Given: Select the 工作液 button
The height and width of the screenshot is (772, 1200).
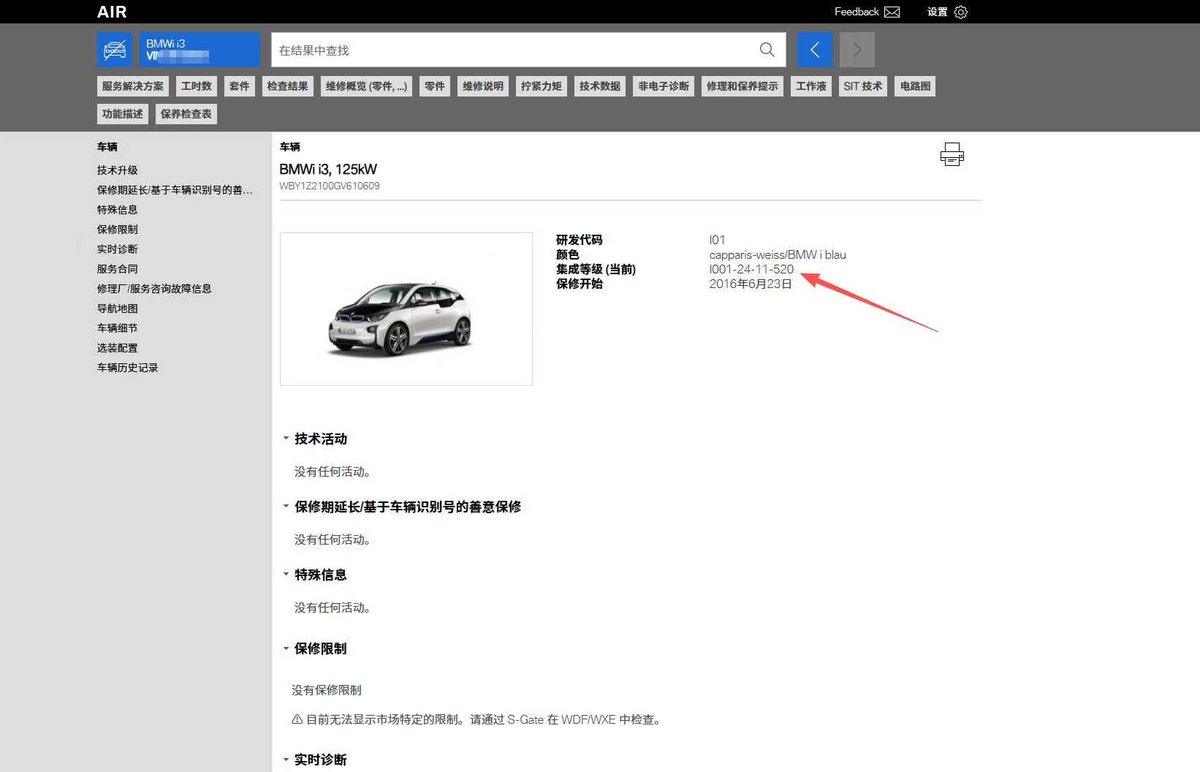Looking at the screenshot, I should pos(811,86).
